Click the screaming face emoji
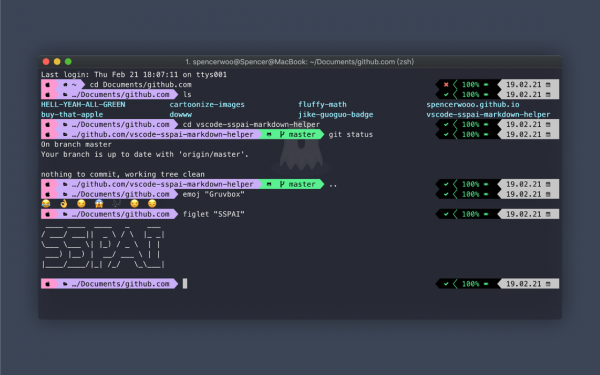Screen dimensions: 600x375 pos(99,204)
